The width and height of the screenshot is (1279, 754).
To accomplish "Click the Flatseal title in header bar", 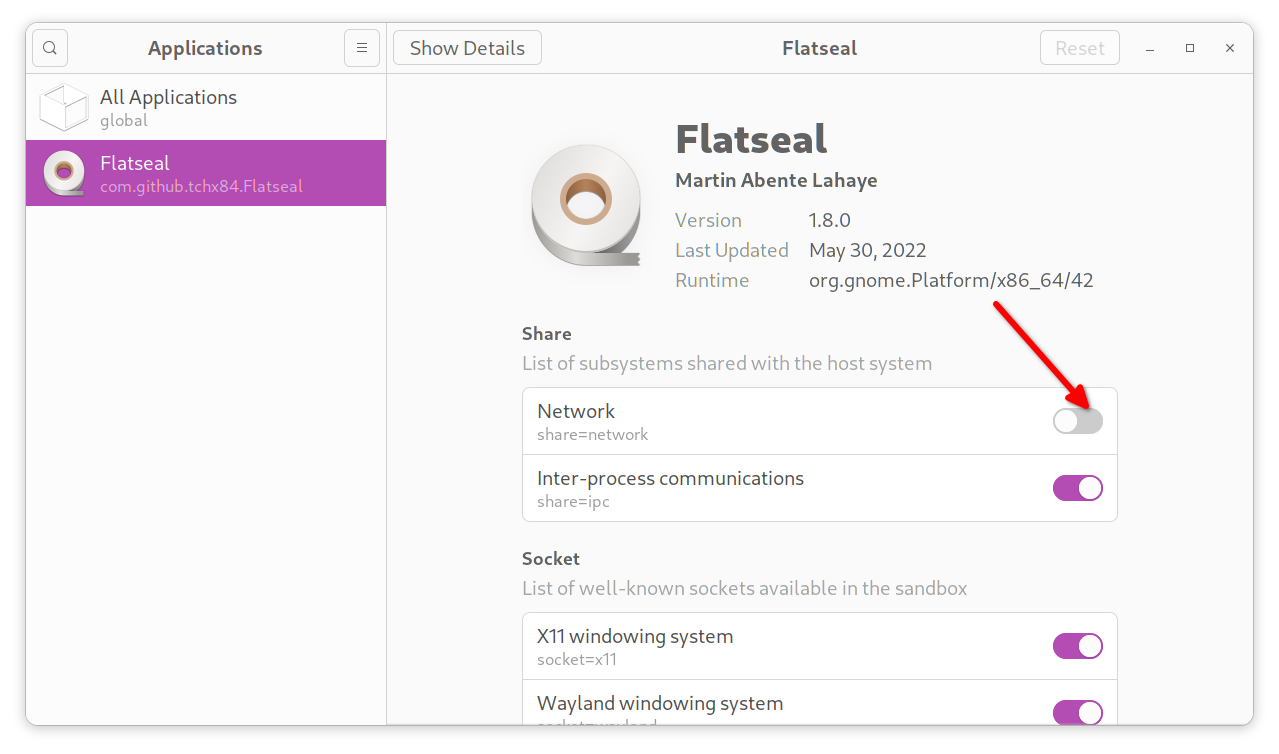I will pyautogui.click(x=820, y=48).
